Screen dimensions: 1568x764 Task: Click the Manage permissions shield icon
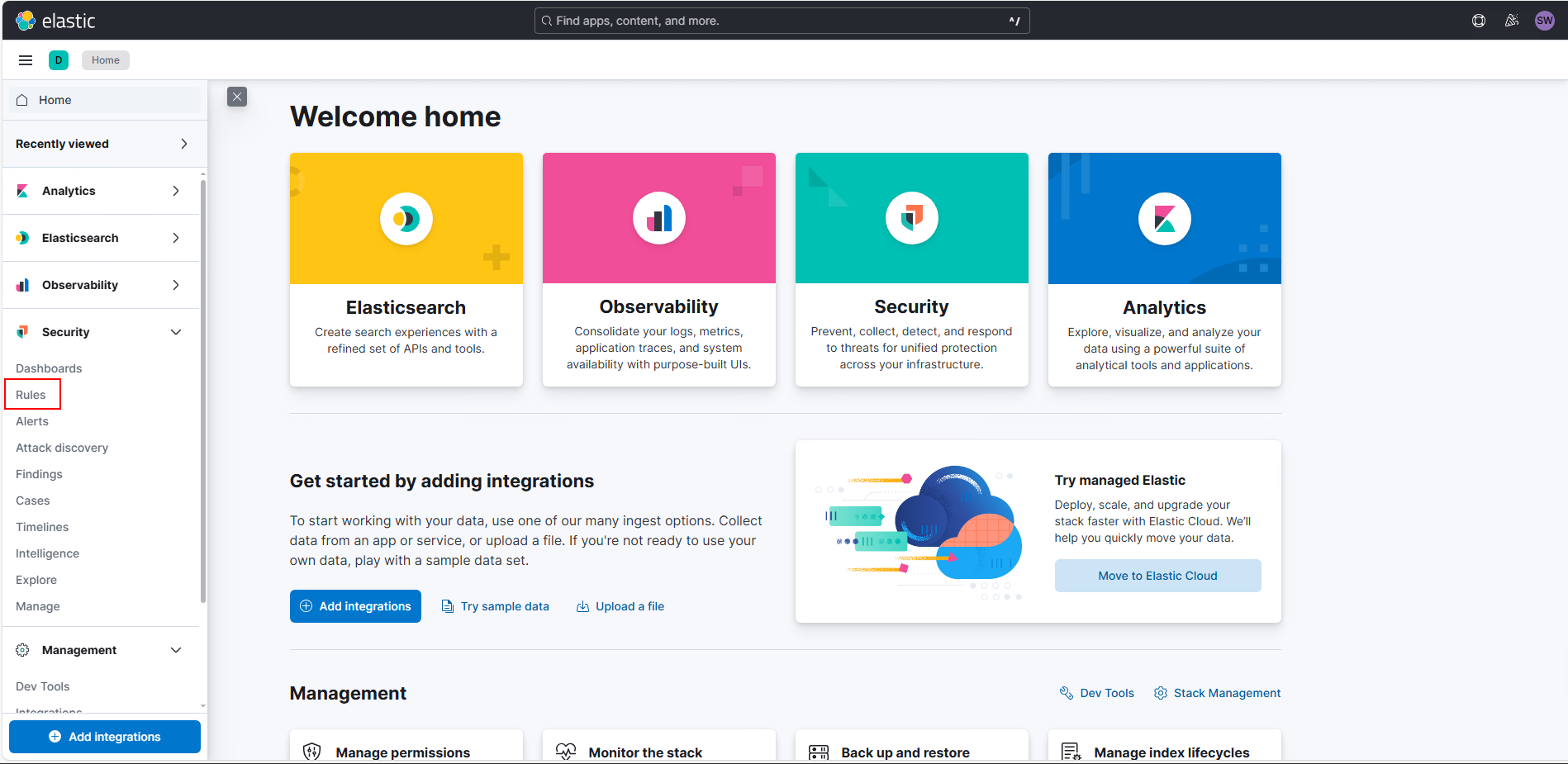311,752
